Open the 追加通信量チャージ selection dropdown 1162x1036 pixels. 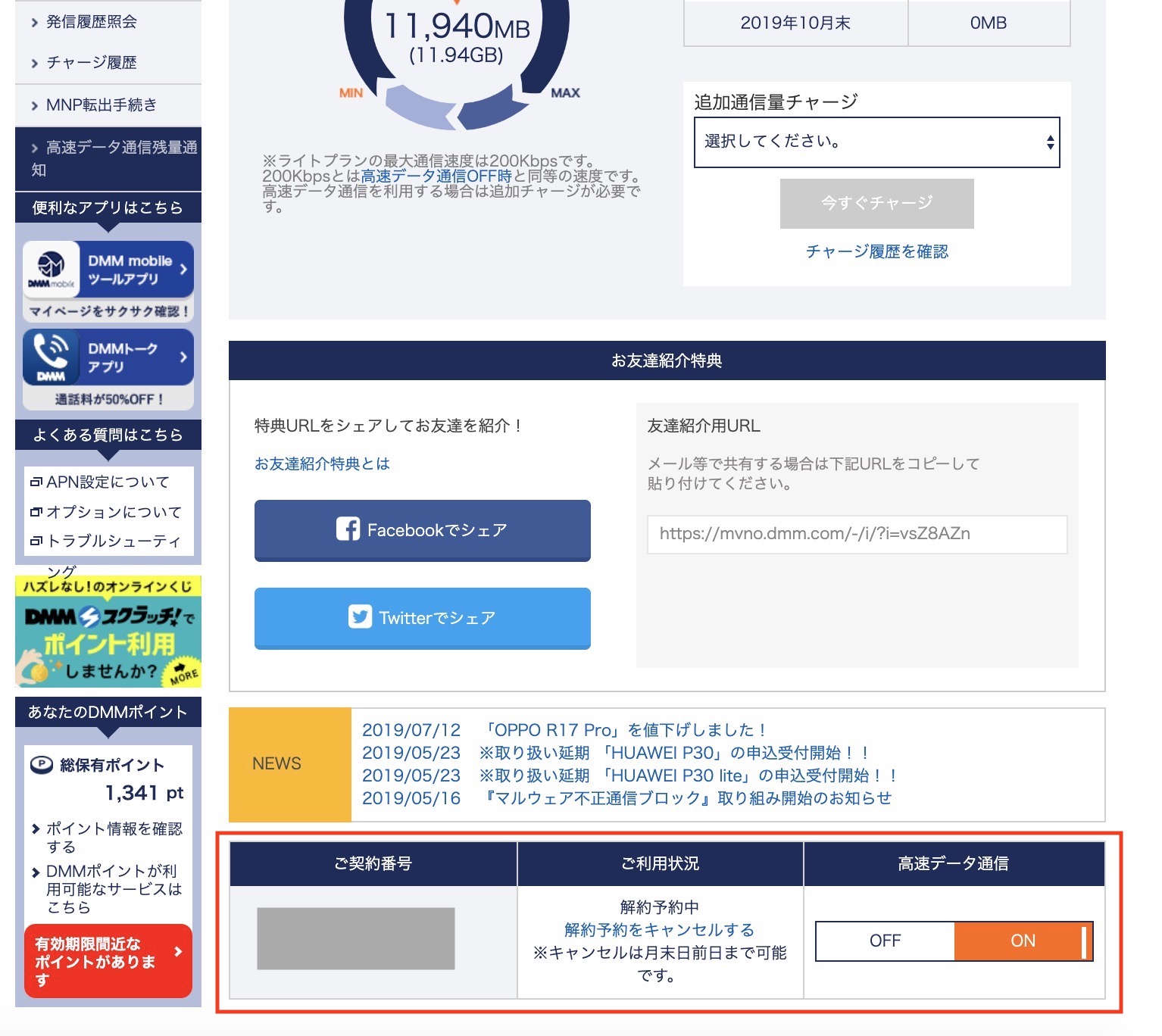tap(876, 142)
